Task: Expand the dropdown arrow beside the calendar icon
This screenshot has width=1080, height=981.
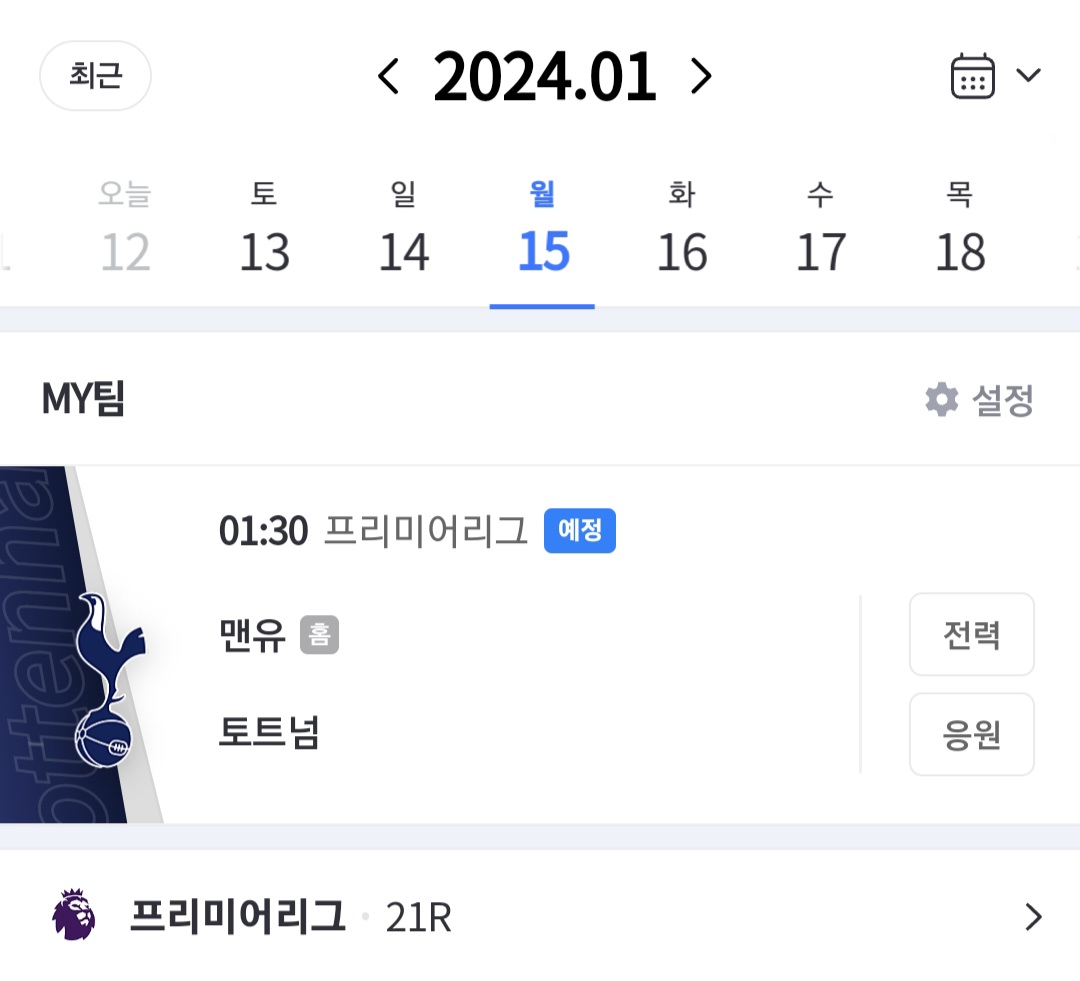Action: (1028, 74)
